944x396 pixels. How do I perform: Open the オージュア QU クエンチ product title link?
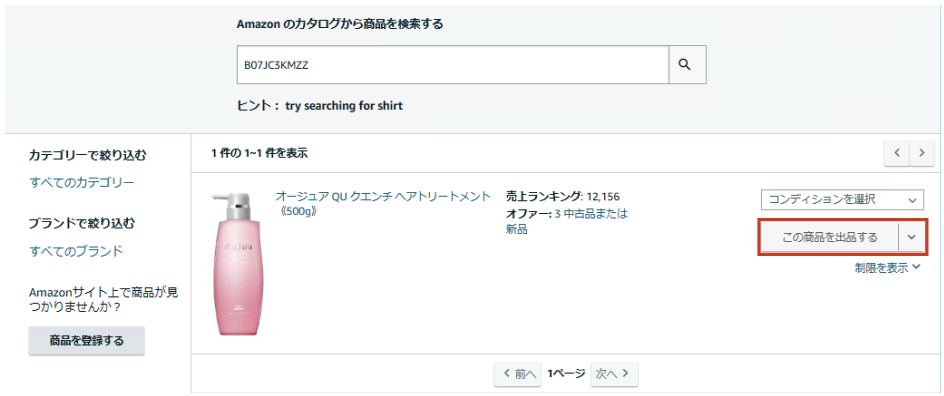[383, 205]
